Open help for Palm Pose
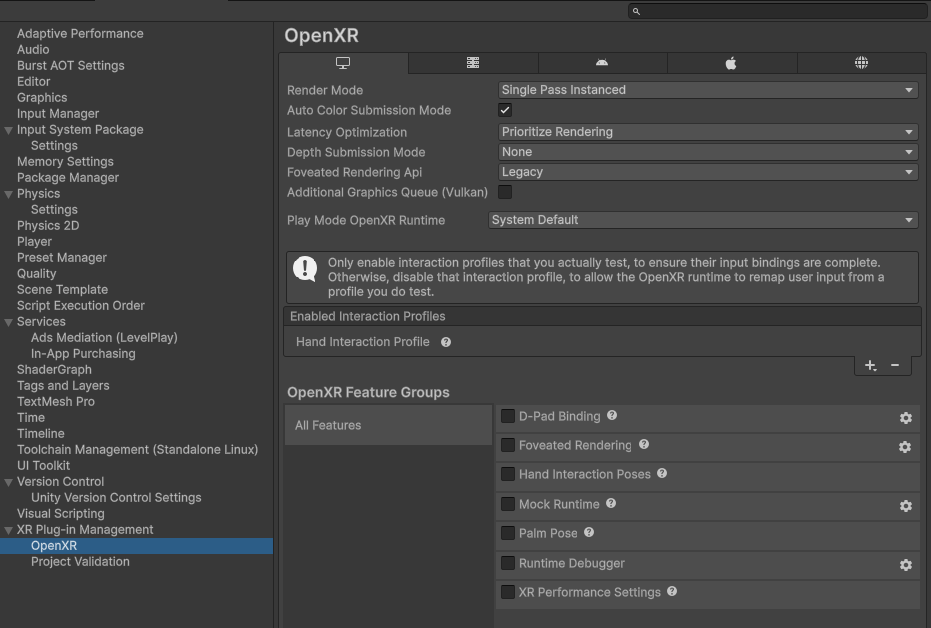 pos(589,532)
